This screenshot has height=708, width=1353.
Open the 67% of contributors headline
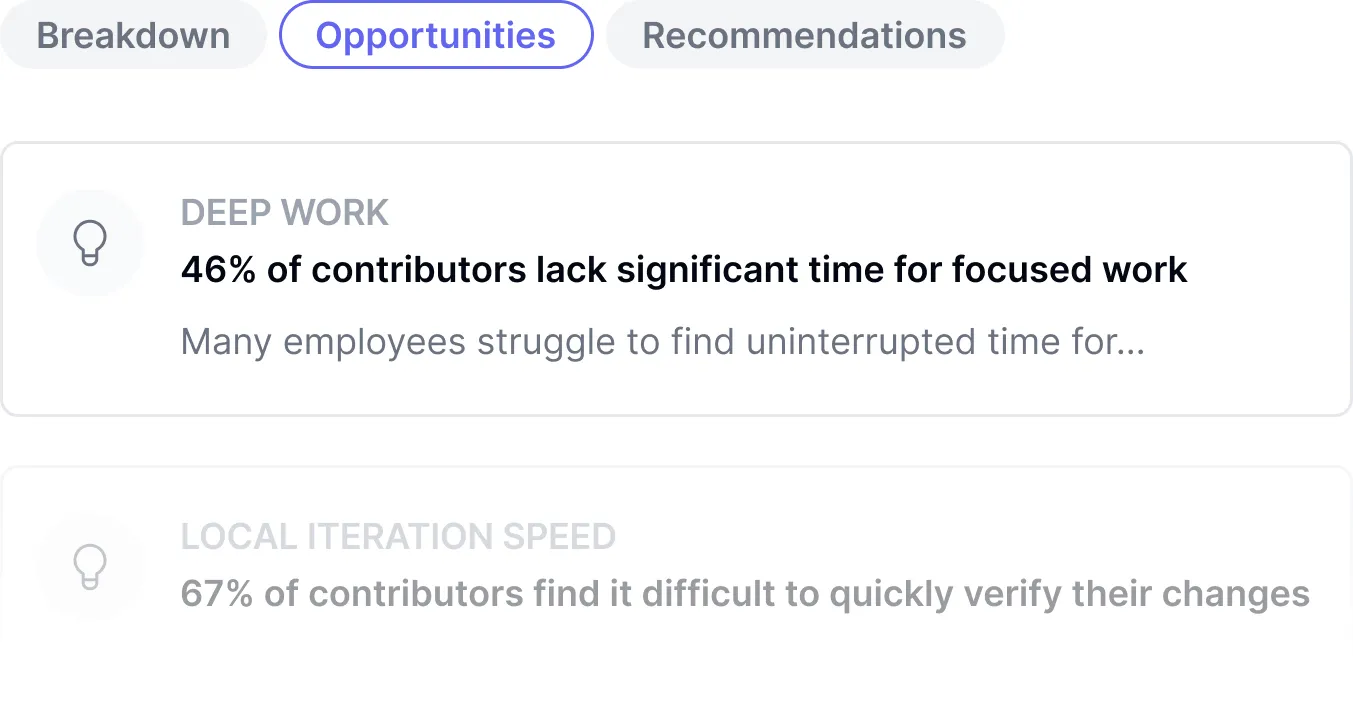744,594
